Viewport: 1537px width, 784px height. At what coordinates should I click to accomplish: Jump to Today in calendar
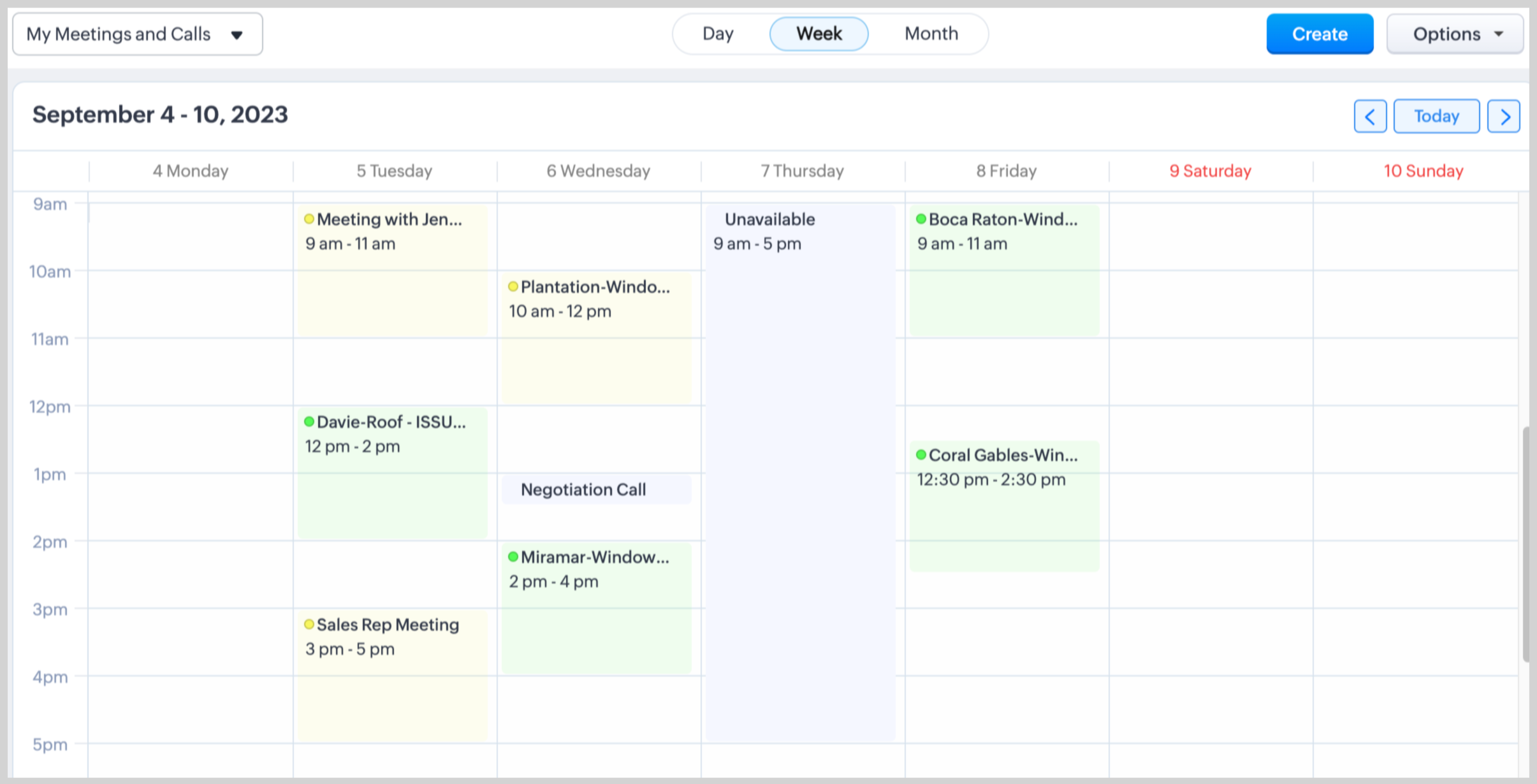click(1436, 117)
